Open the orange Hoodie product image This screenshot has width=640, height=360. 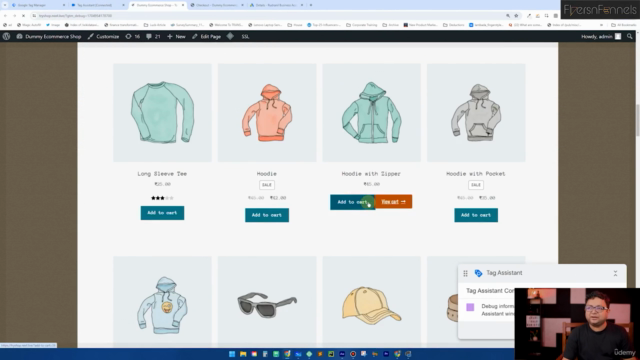(267, 113)
